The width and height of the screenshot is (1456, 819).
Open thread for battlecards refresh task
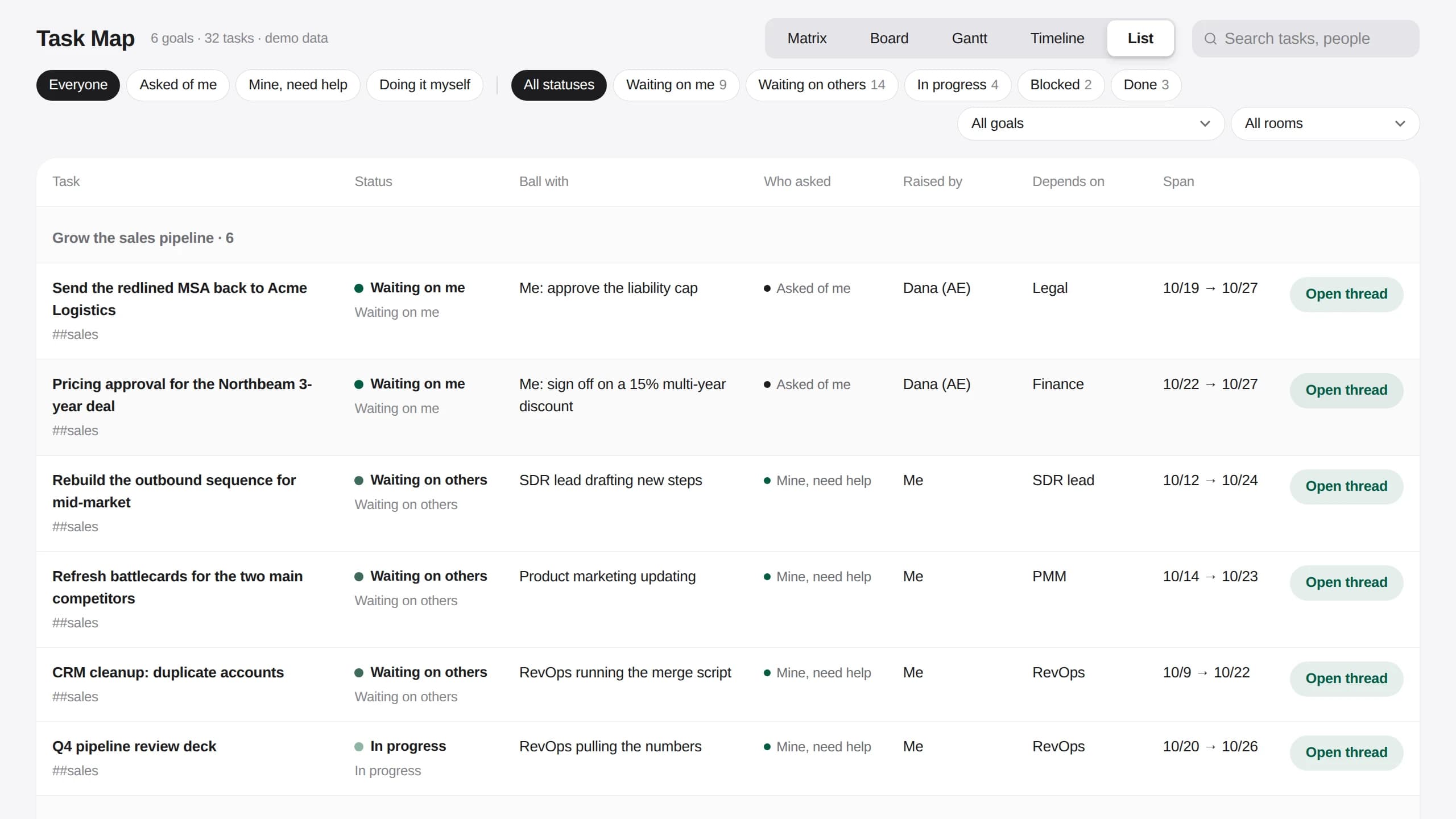click(x=1346, y=582)
